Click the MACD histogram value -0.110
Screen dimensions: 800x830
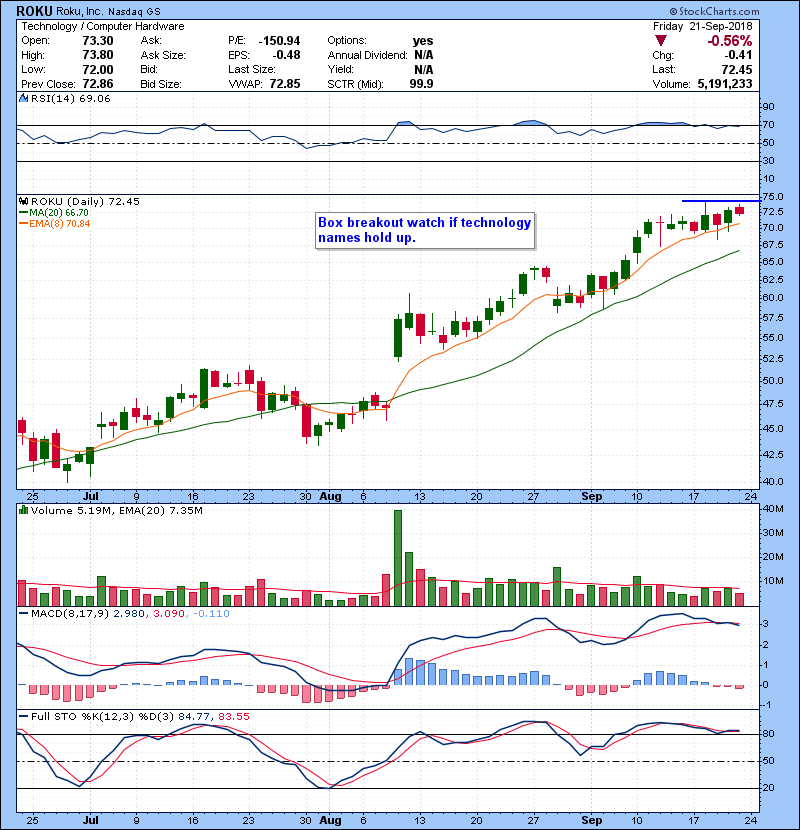coord(211,614)
